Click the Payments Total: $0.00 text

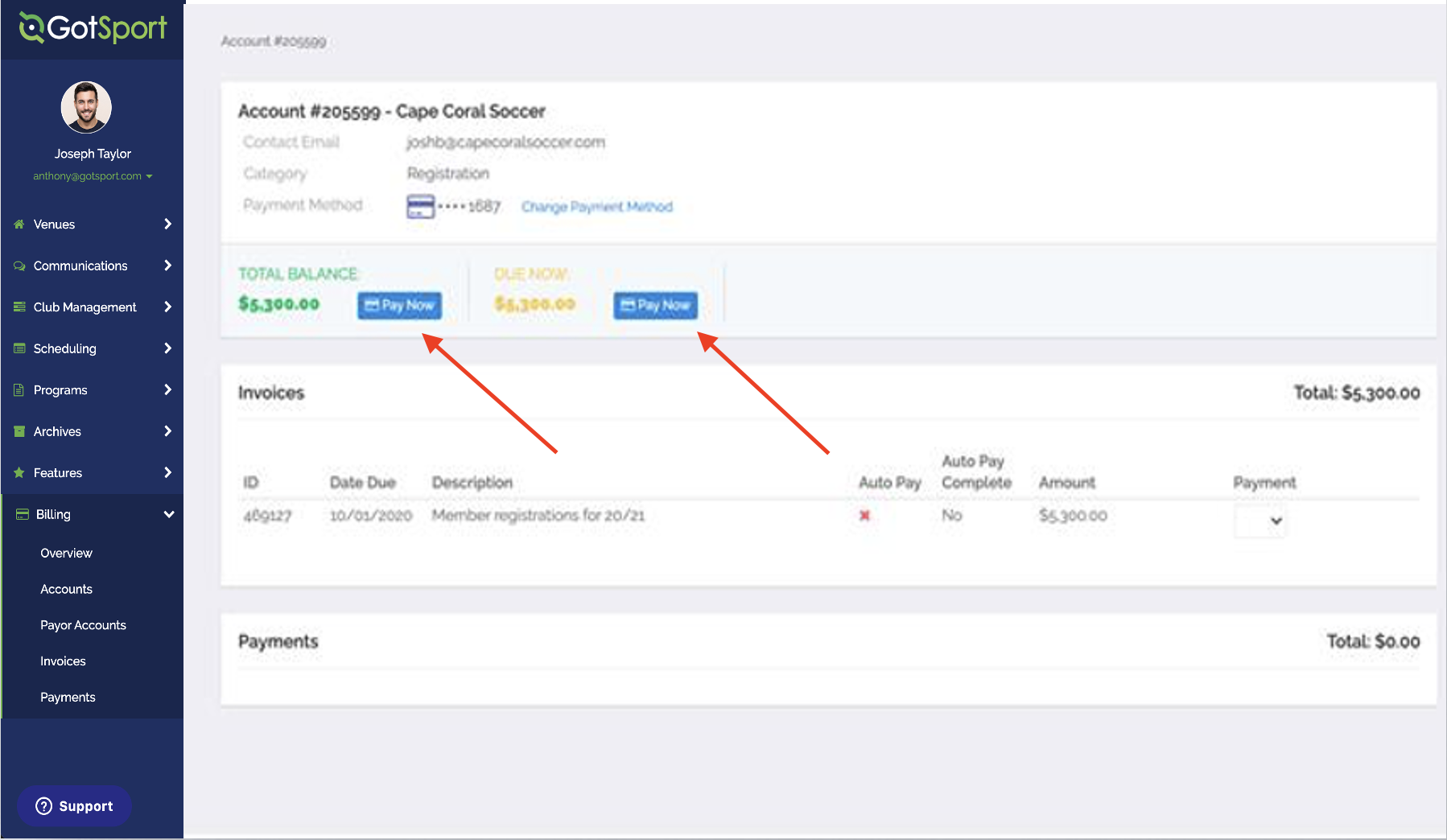pyautogui.click(x=1373, y=641)
